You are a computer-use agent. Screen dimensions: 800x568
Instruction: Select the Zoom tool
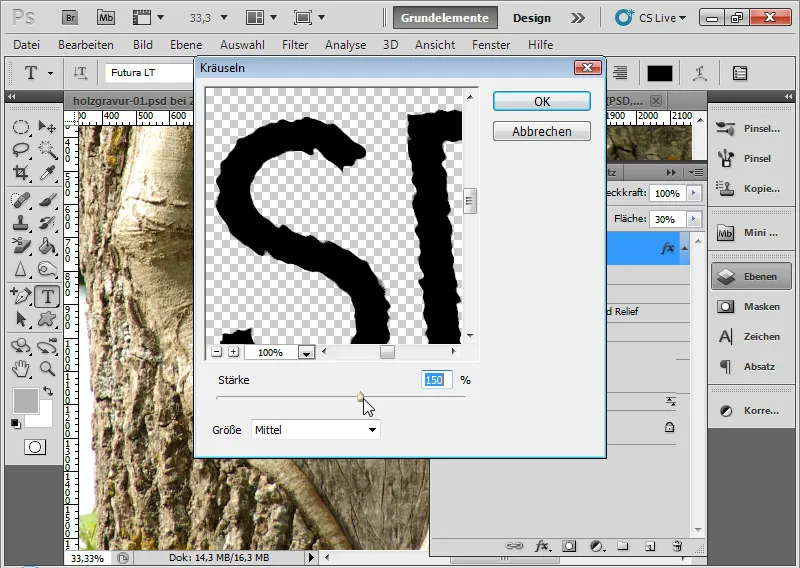47,369
